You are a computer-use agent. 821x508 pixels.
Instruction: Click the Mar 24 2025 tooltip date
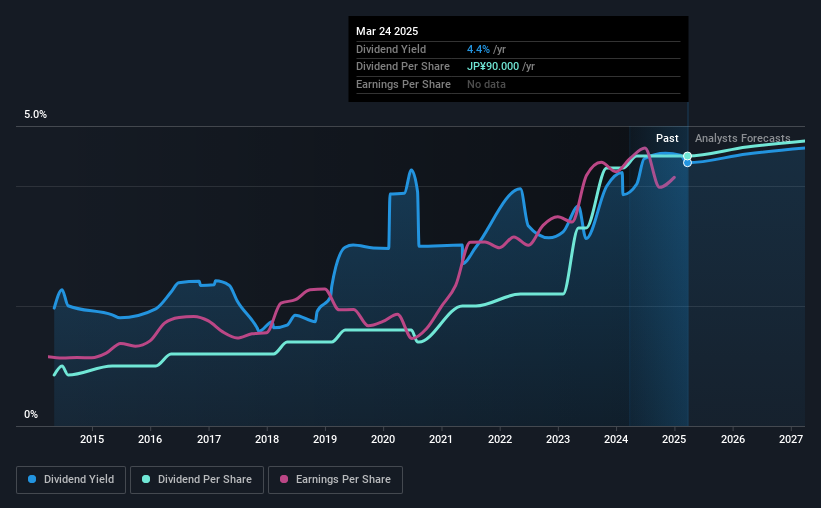click(387, 31)
